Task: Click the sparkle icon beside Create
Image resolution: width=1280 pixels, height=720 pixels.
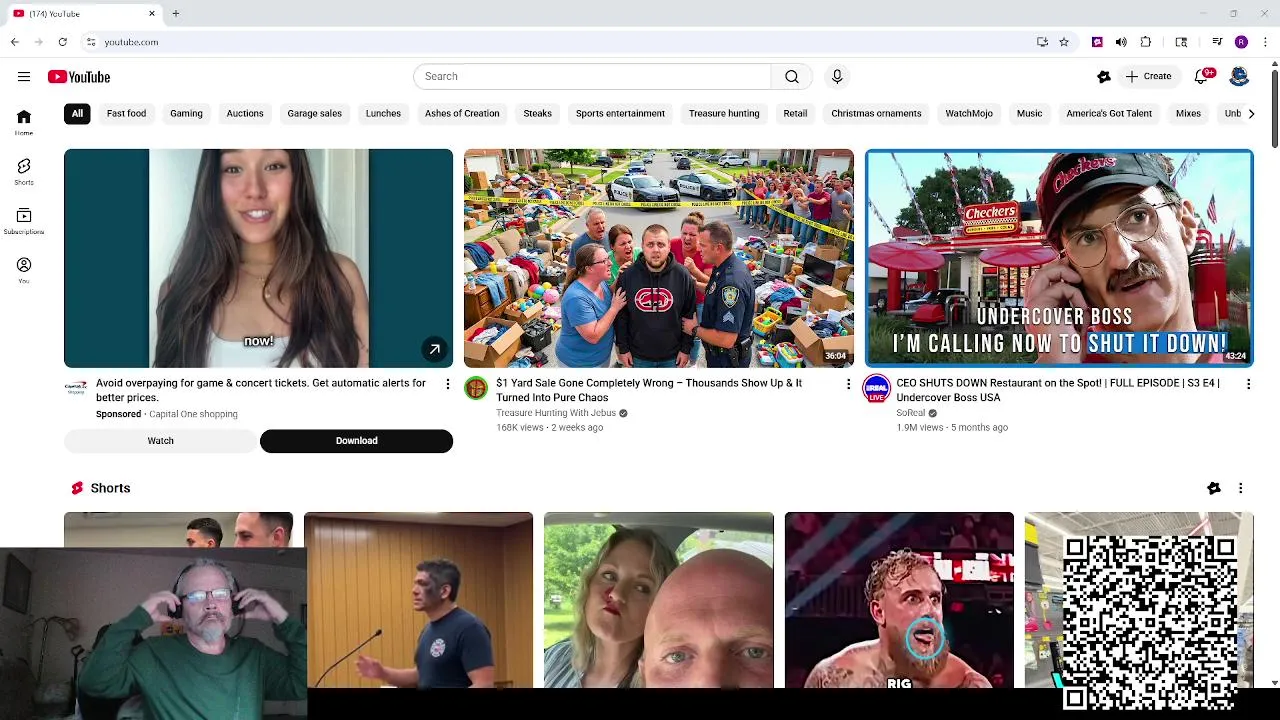Action: click(x=1104, y=77)
